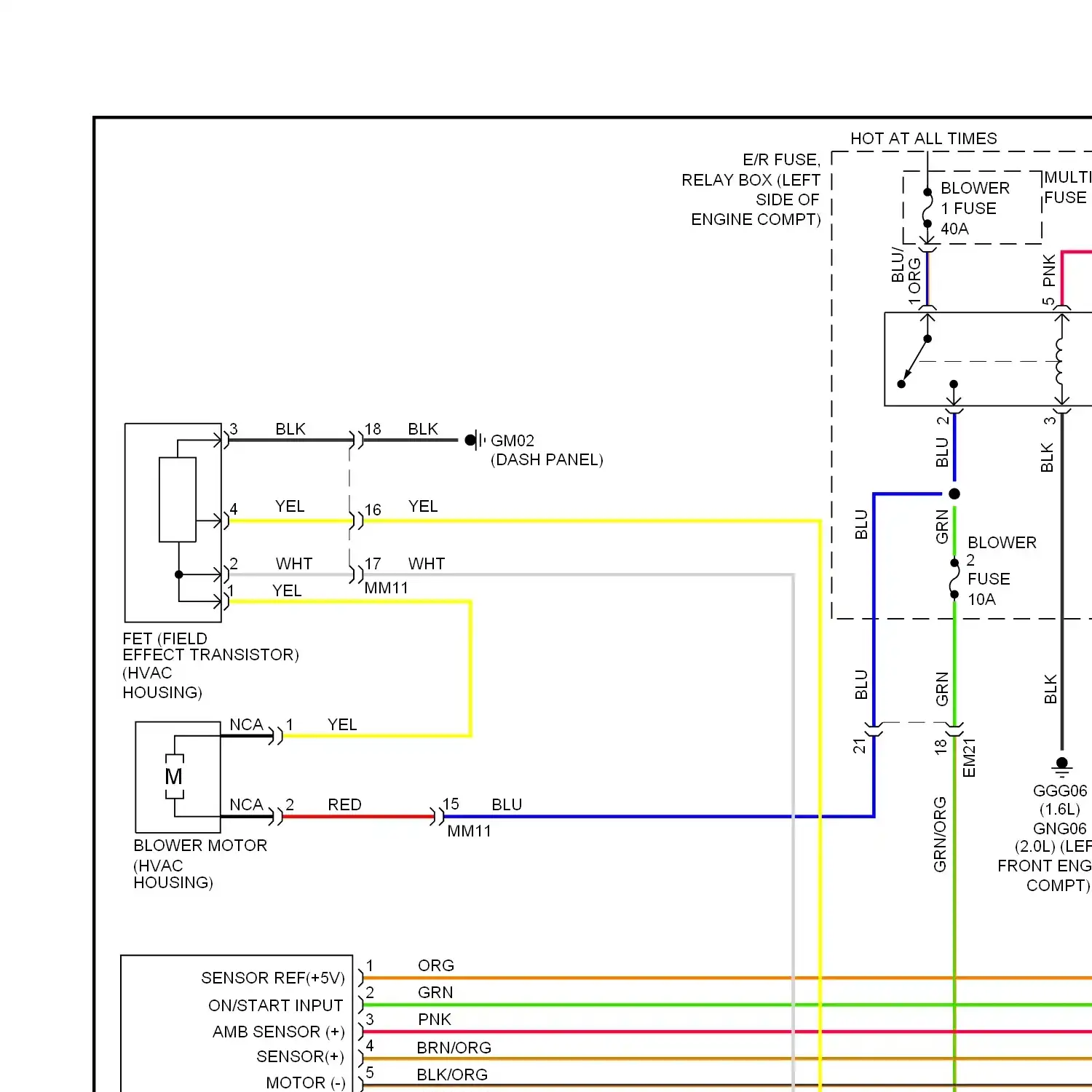Click the AMB SENSOR (+) terminal label

pyautogui.click(x=279, y=1032)
